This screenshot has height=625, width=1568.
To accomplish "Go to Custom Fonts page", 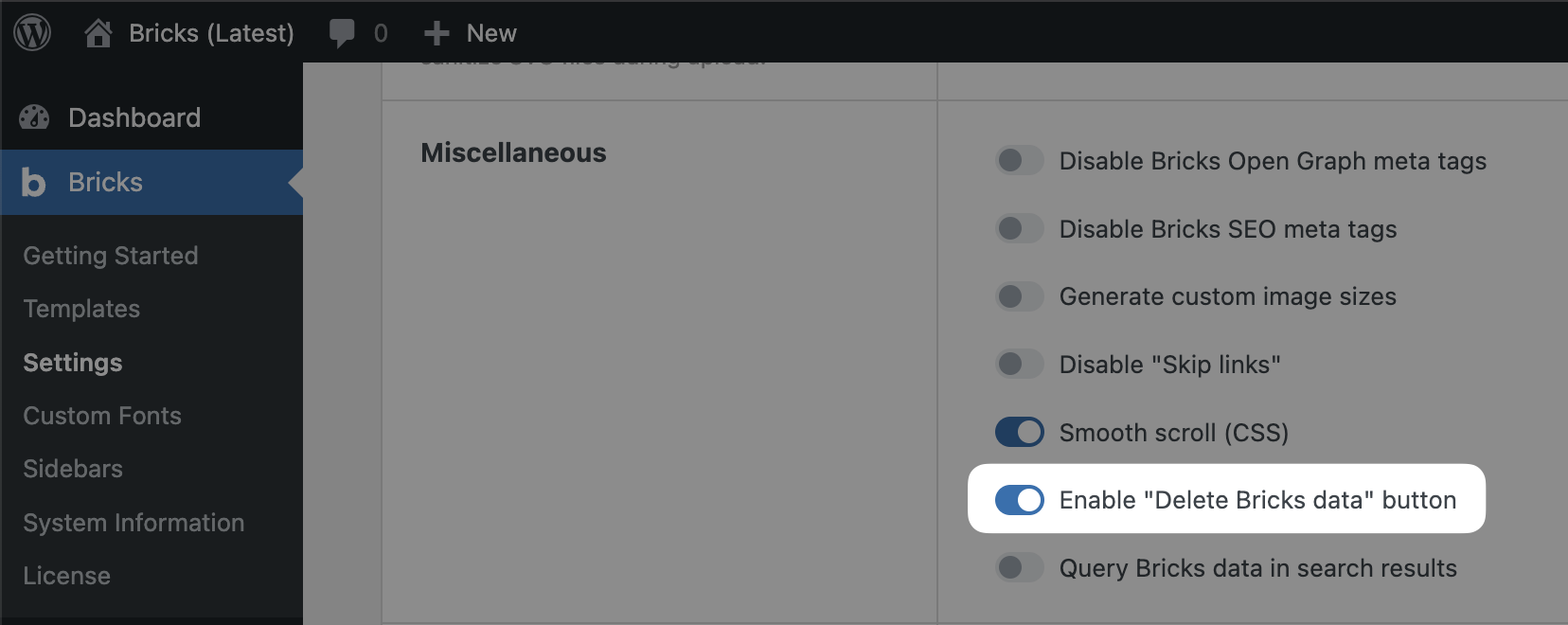I will (x=102, y=416).
